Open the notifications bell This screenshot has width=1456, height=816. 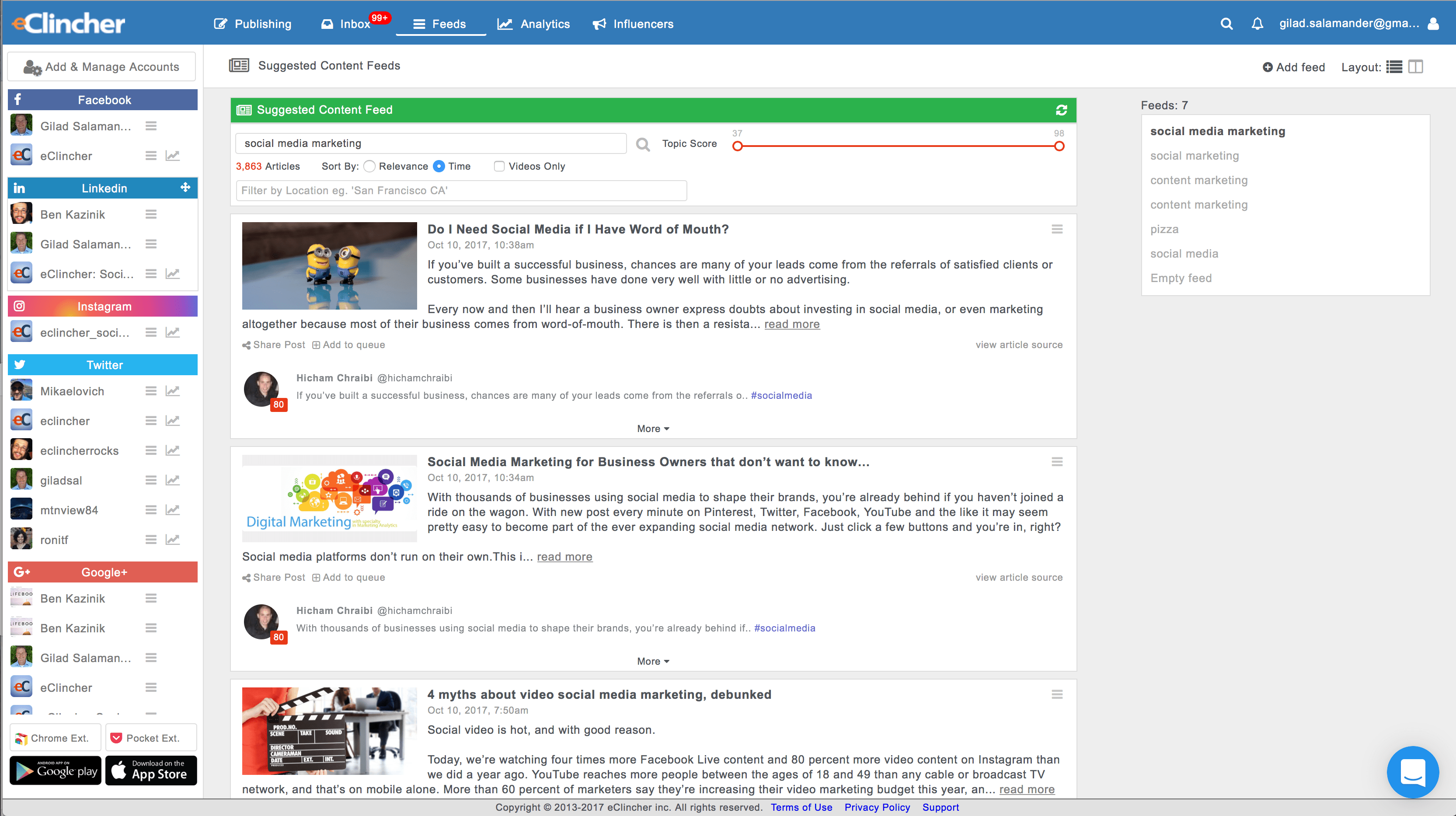point(1257,24)
